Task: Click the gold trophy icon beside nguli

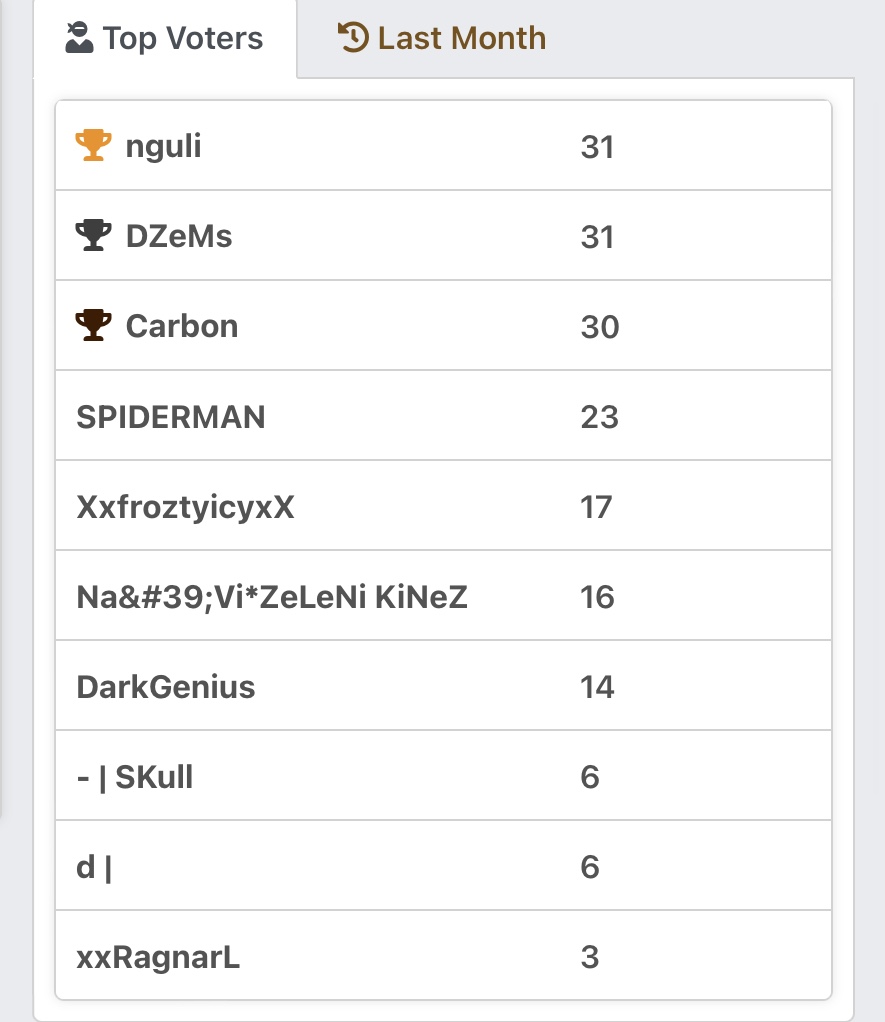Action: point(94,146)
